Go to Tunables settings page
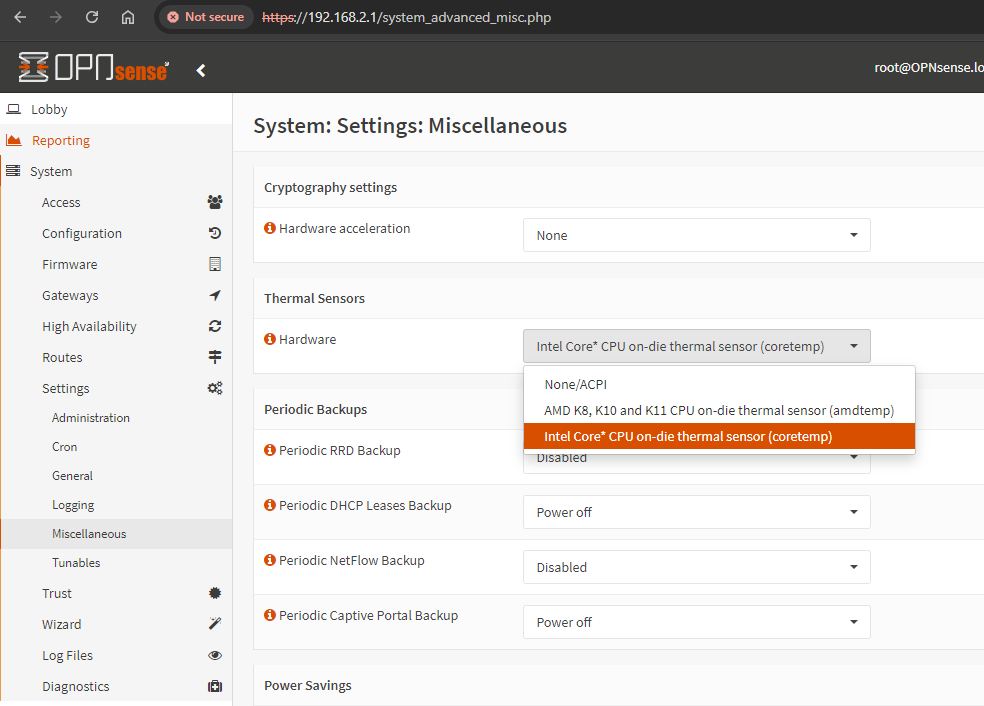This screenshot has width=984, height=706. [x=76, y=562]
